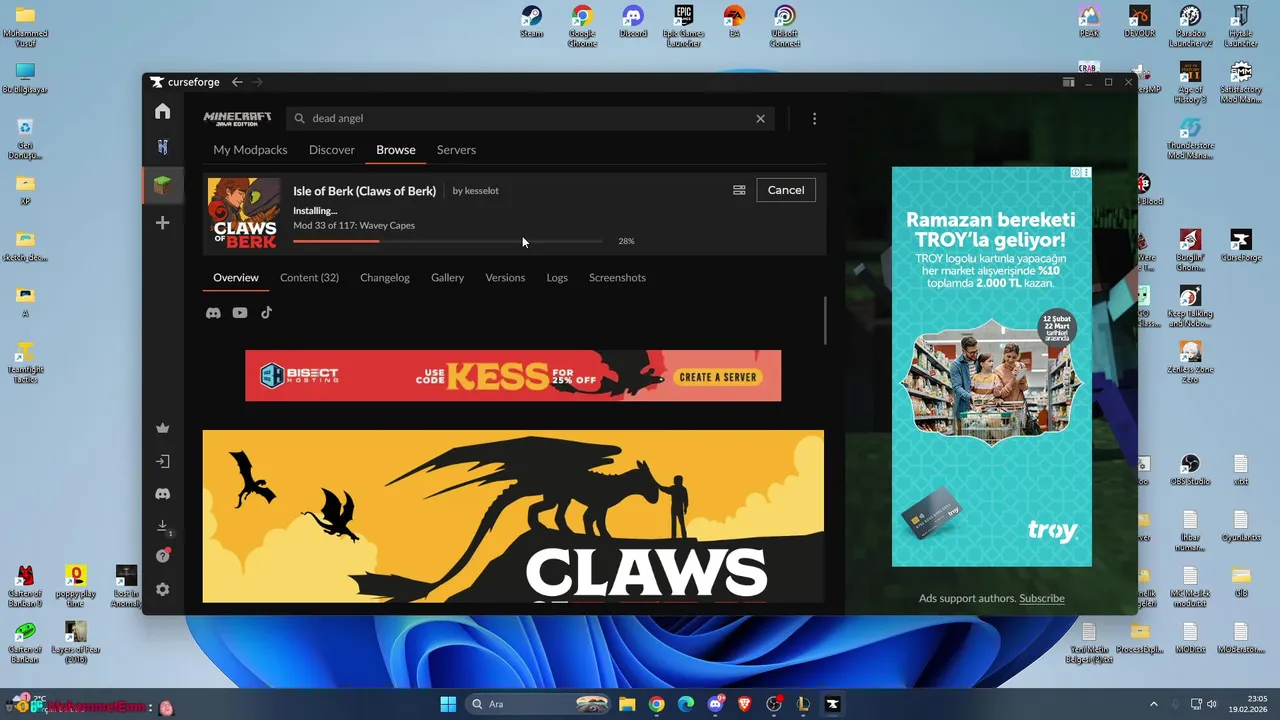Click the Ubisoft Connect desktop shortcut
The width and height of the screenshot is (1280, 720).
pos(785,25)
